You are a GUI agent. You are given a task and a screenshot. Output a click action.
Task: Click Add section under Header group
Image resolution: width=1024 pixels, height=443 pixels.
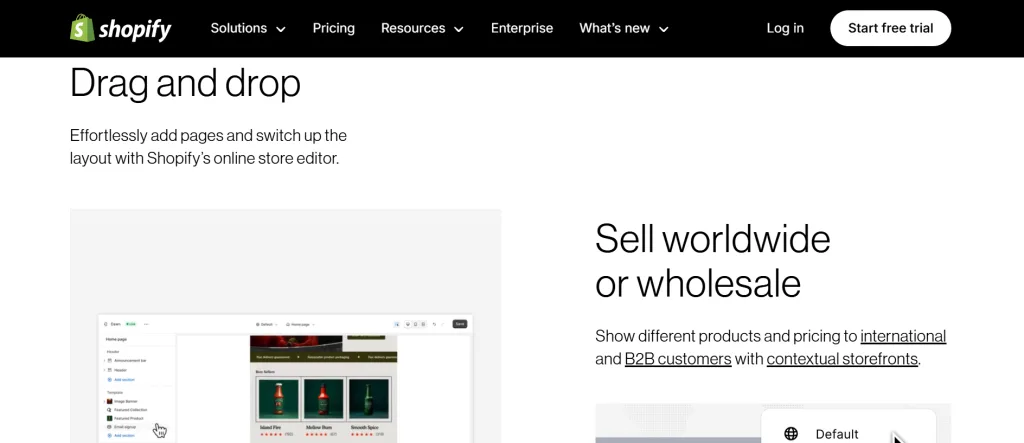121,380
